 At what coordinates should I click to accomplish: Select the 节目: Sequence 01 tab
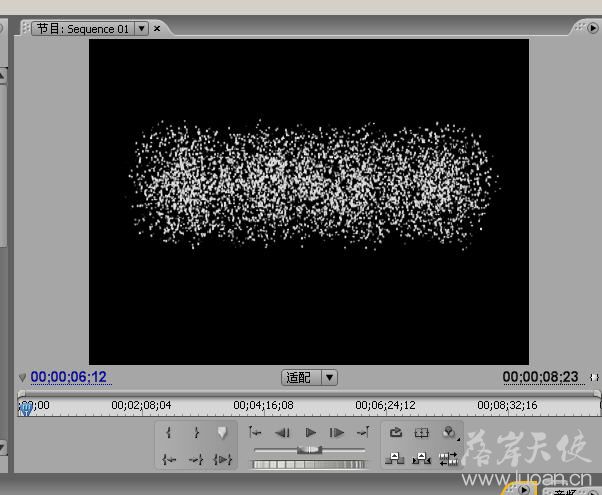point(83,29)
